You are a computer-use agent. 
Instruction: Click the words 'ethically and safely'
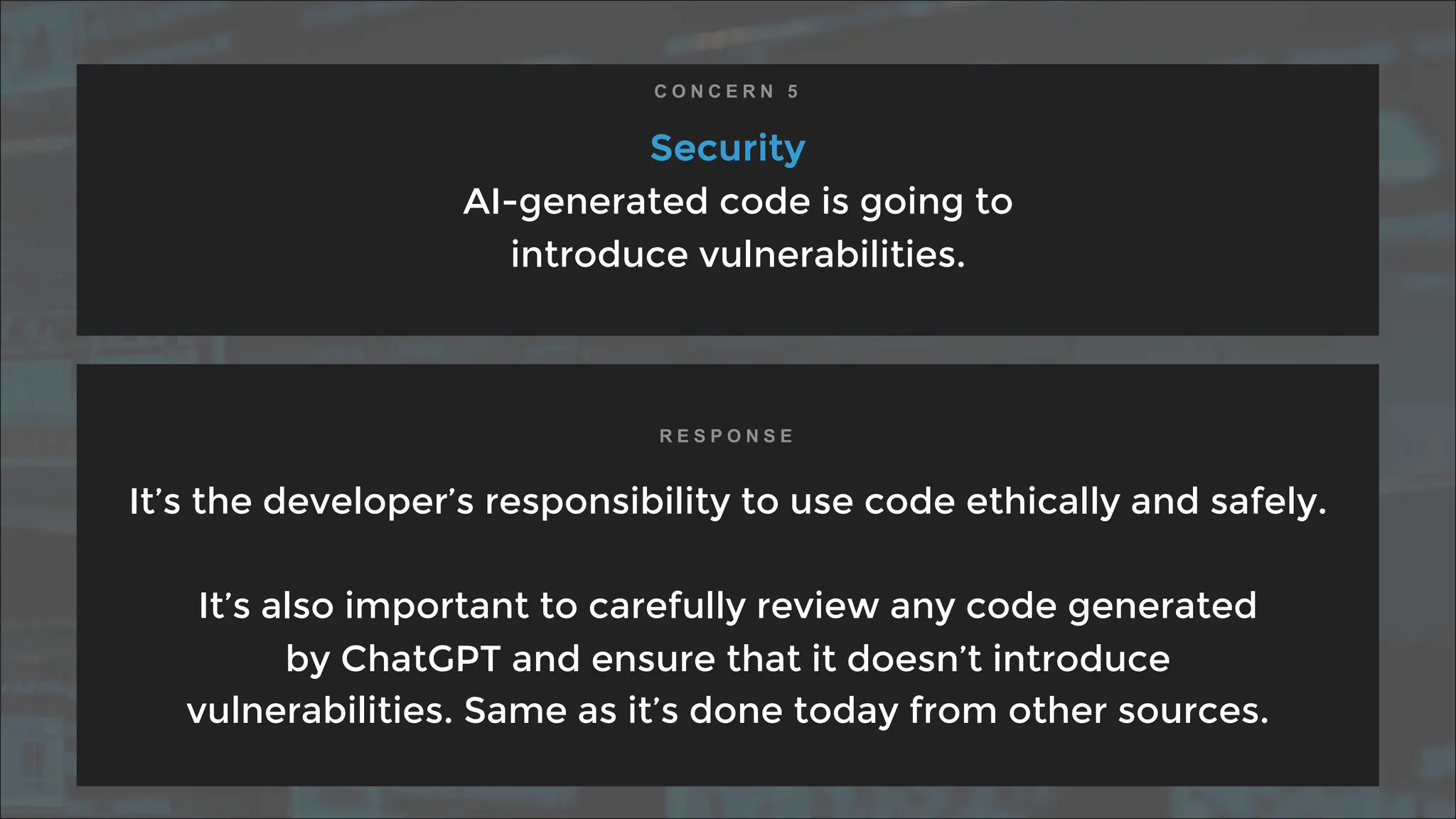[x=1145, y=501]
